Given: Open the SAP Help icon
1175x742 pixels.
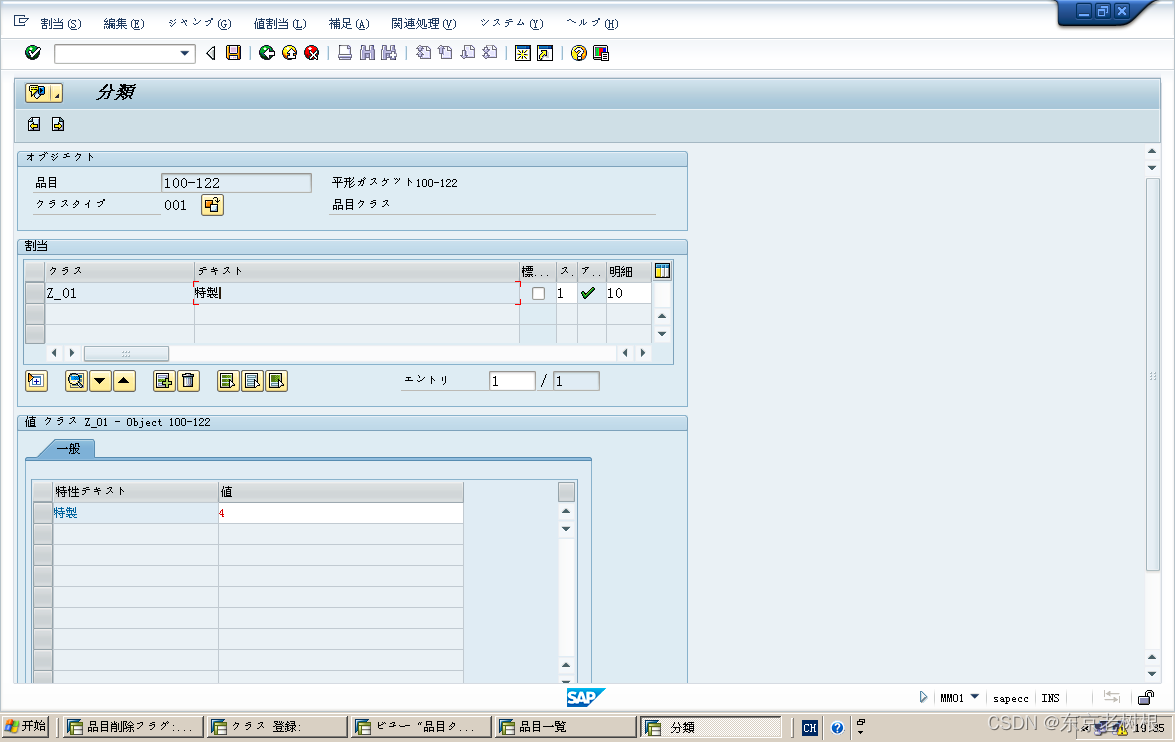Looking at the screenshot, I should 580,53.
